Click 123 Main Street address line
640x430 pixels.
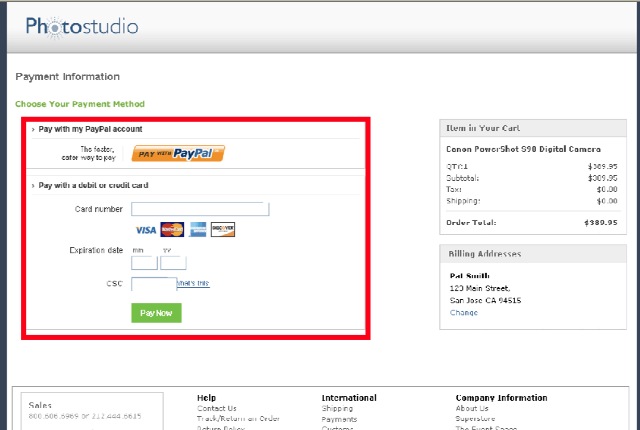pyautogui.click(x=480, y=288)
